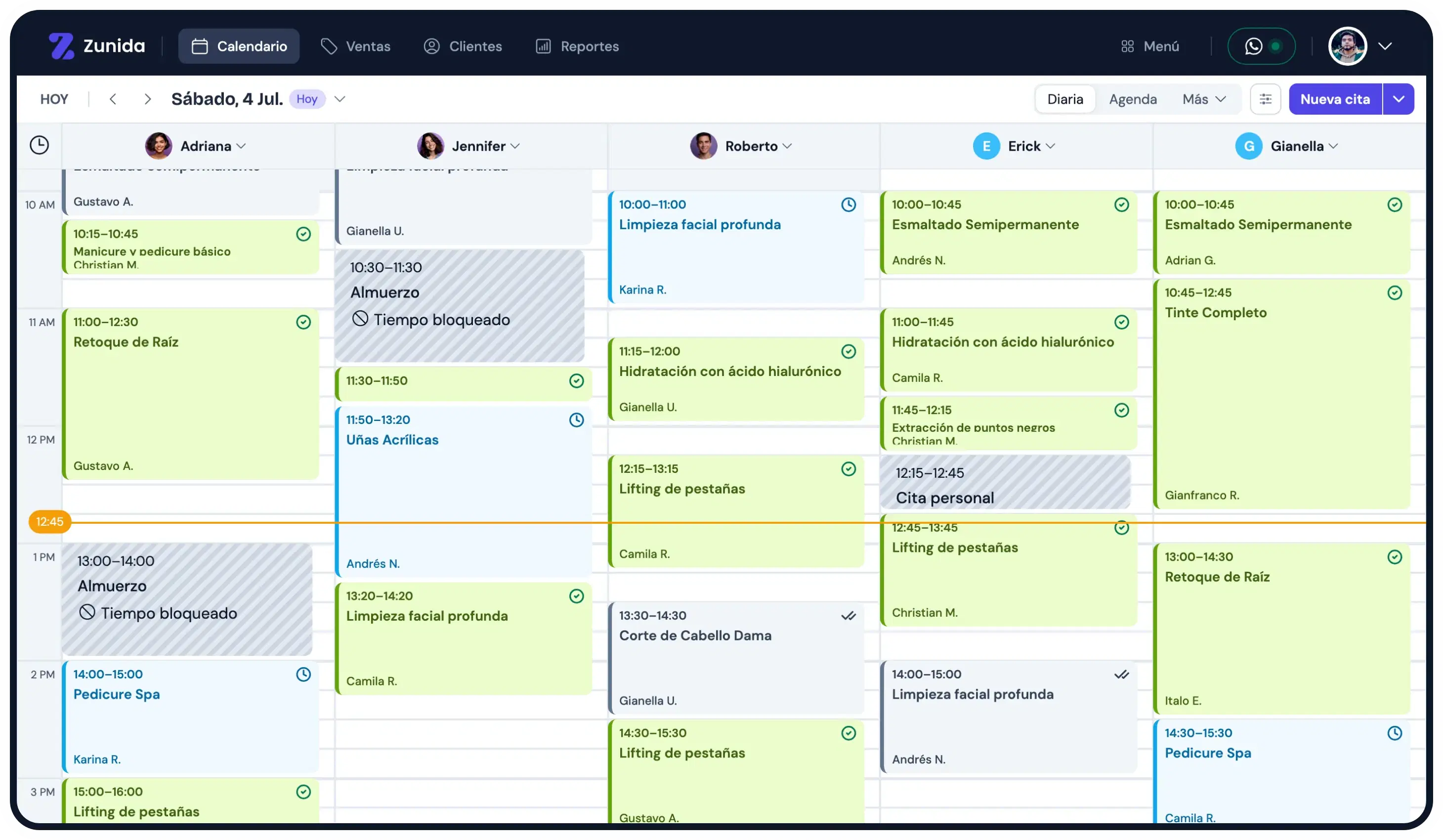Image resolution: width=1443 pixels, height=840 pixels.
Task: Expand Adriana's column dropdown
Action: click(241, 146)
